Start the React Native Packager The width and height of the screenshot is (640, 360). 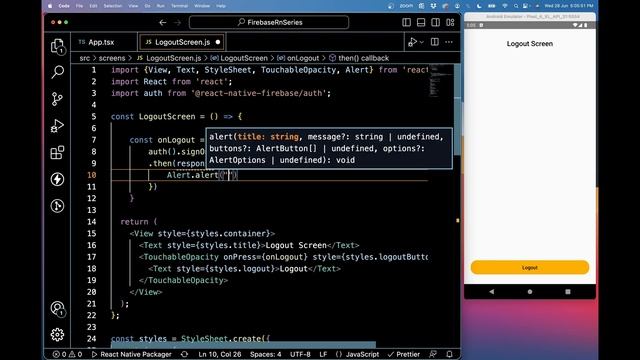click(x=131, y=354)
